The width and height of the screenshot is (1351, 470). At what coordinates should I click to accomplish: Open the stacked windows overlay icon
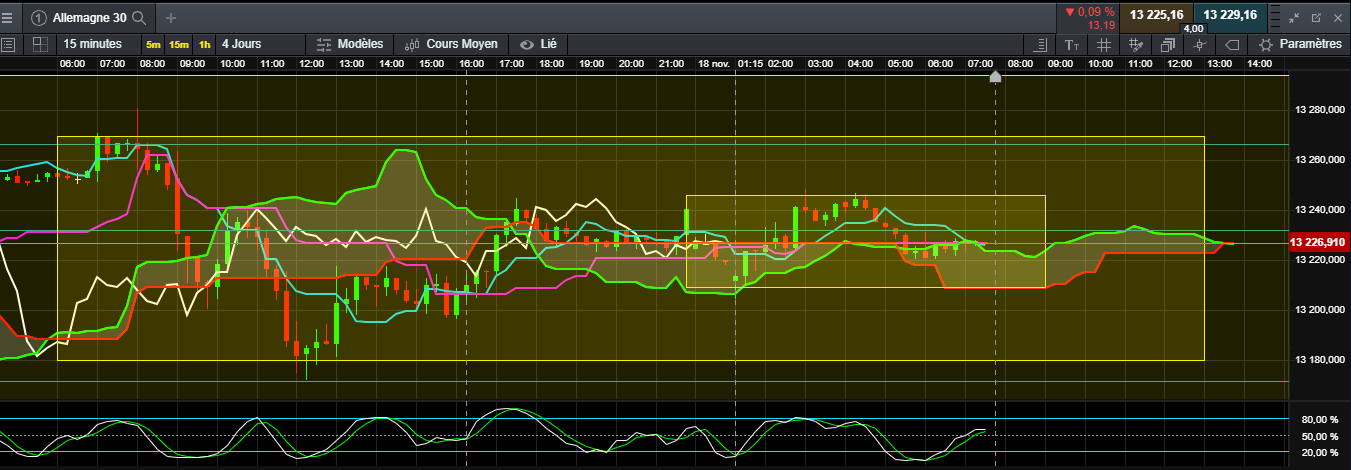pos(1168,45)
